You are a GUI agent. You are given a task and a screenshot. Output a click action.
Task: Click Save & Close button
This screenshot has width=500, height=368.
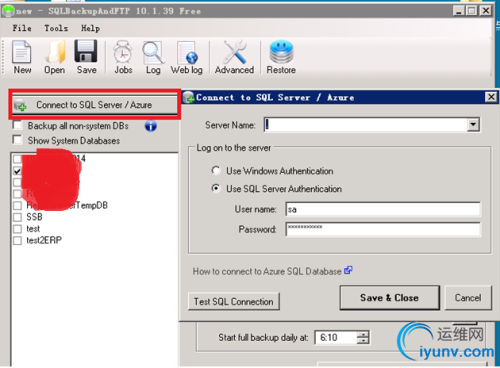[389, 298]
